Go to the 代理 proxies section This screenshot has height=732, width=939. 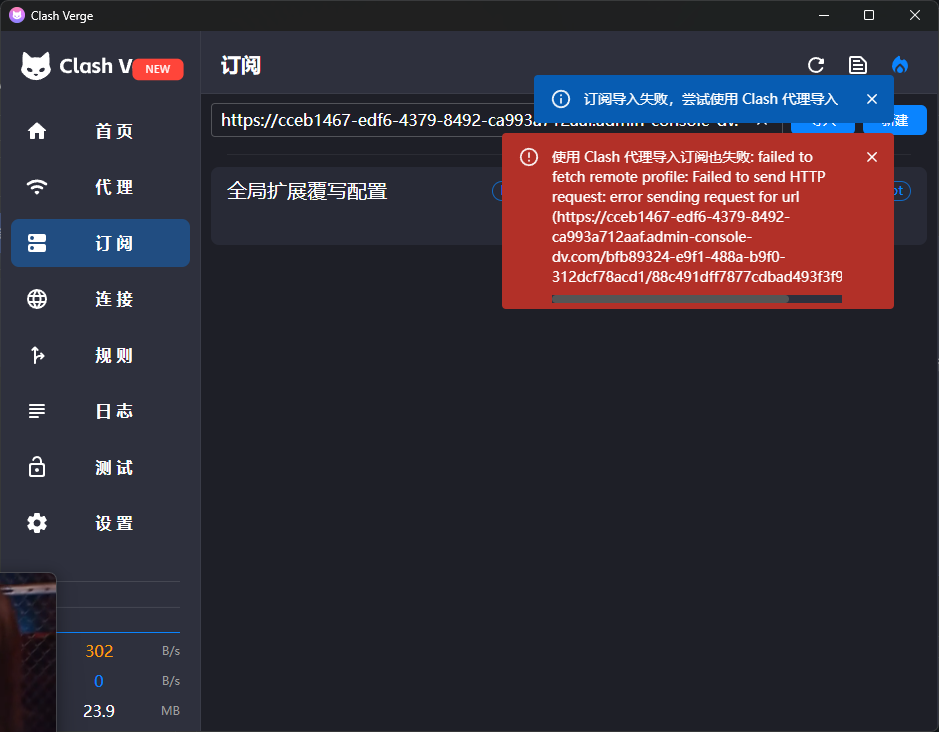[101, 187]
